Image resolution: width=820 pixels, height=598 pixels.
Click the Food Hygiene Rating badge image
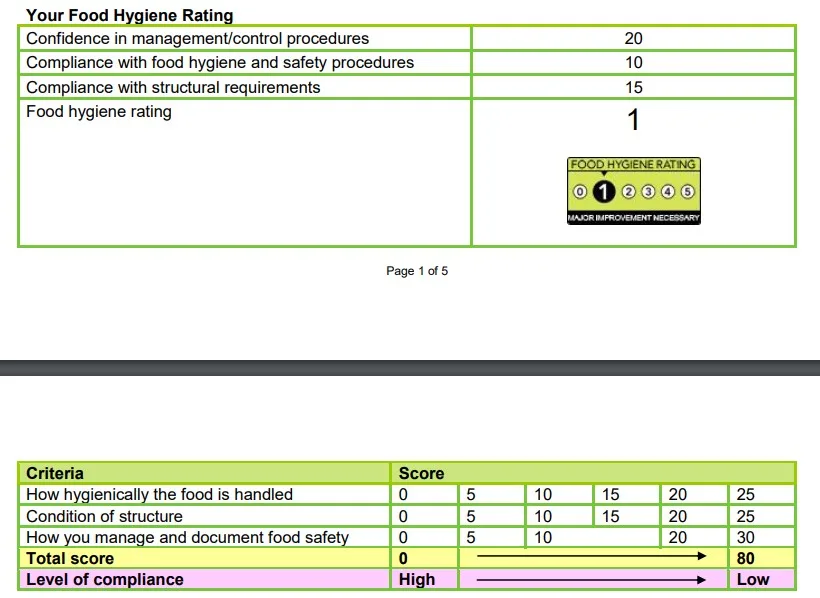tap(634, 191)
